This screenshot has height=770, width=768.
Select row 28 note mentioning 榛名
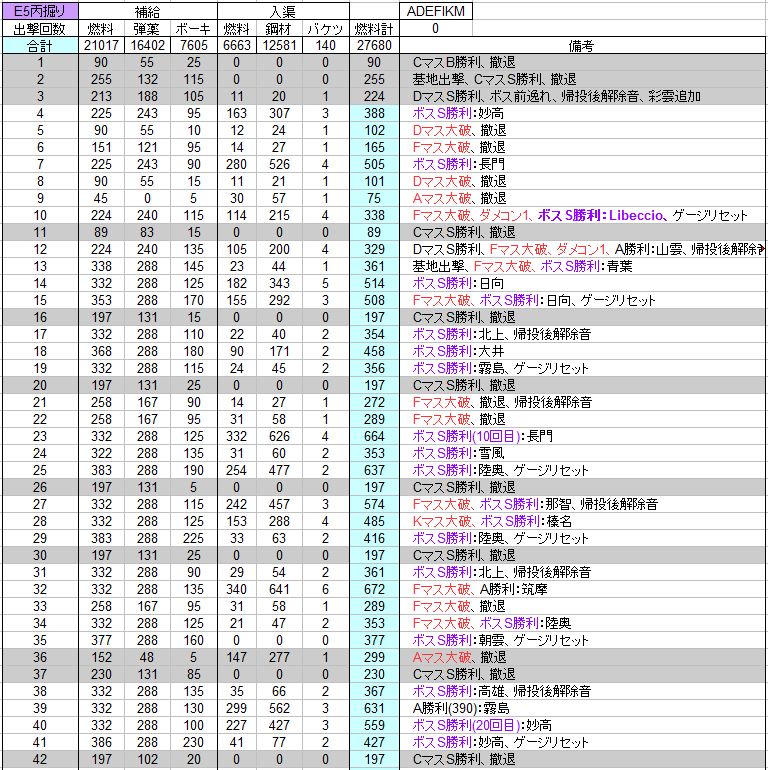[493, 522]
